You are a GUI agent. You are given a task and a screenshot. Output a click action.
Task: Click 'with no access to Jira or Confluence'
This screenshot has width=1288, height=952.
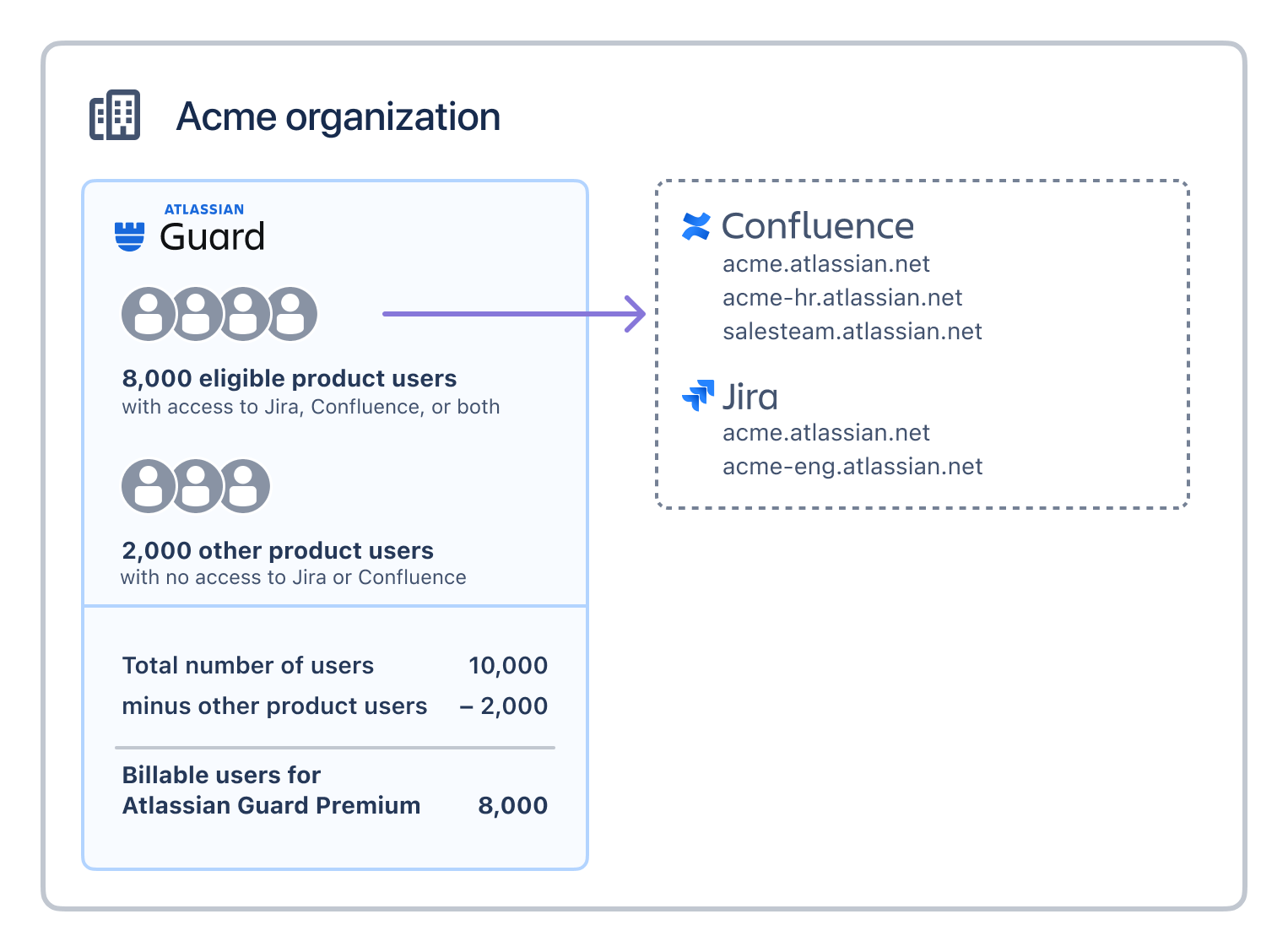coord(294,577)
